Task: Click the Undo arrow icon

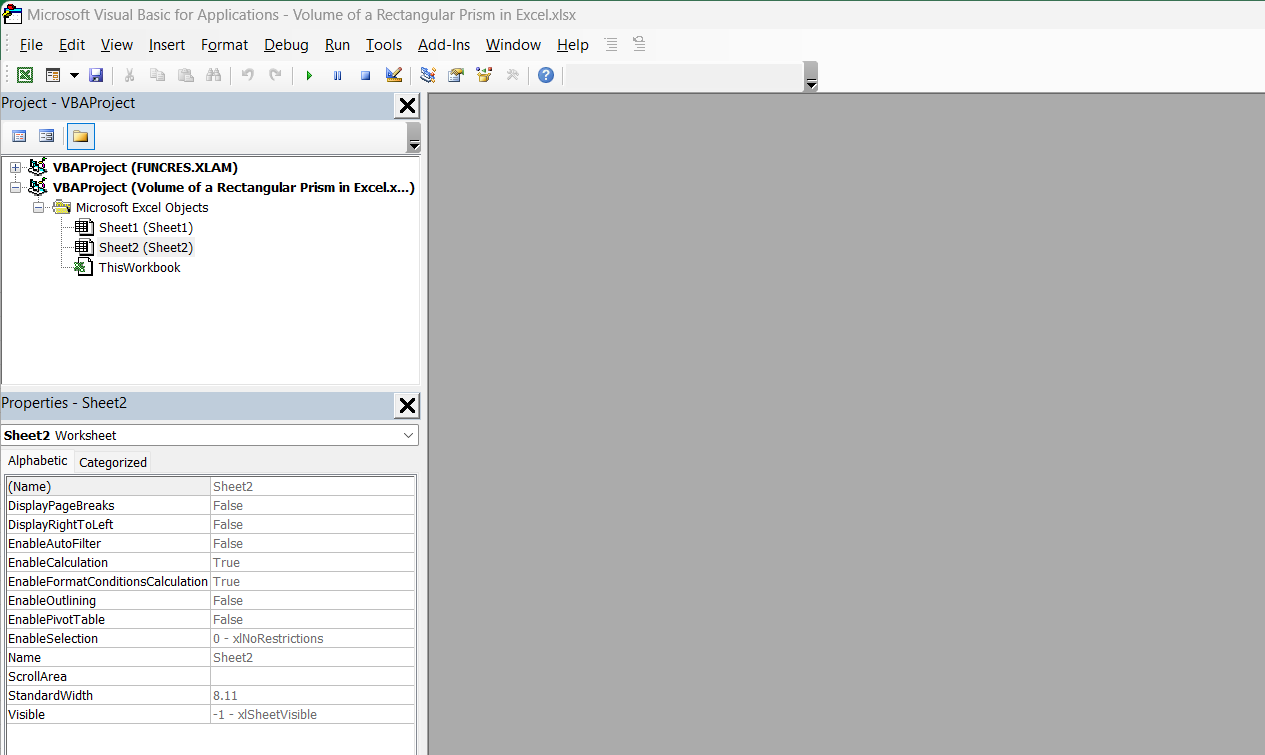Action: [x=247, y=75]
